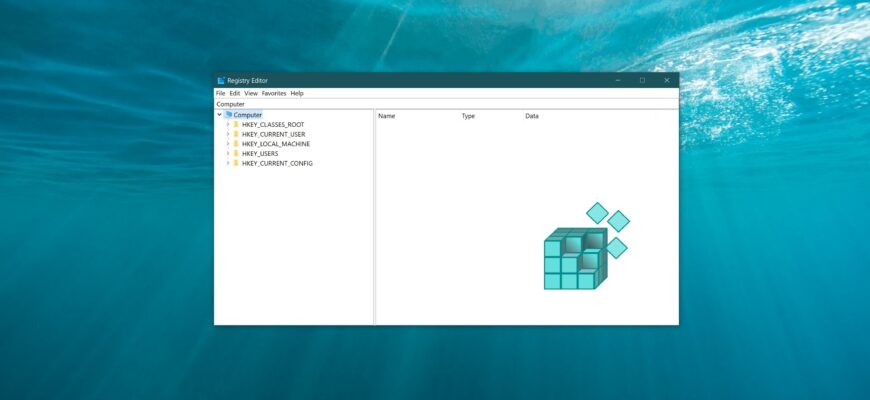Click the address bar showing Computer

[x=445, y=104]
